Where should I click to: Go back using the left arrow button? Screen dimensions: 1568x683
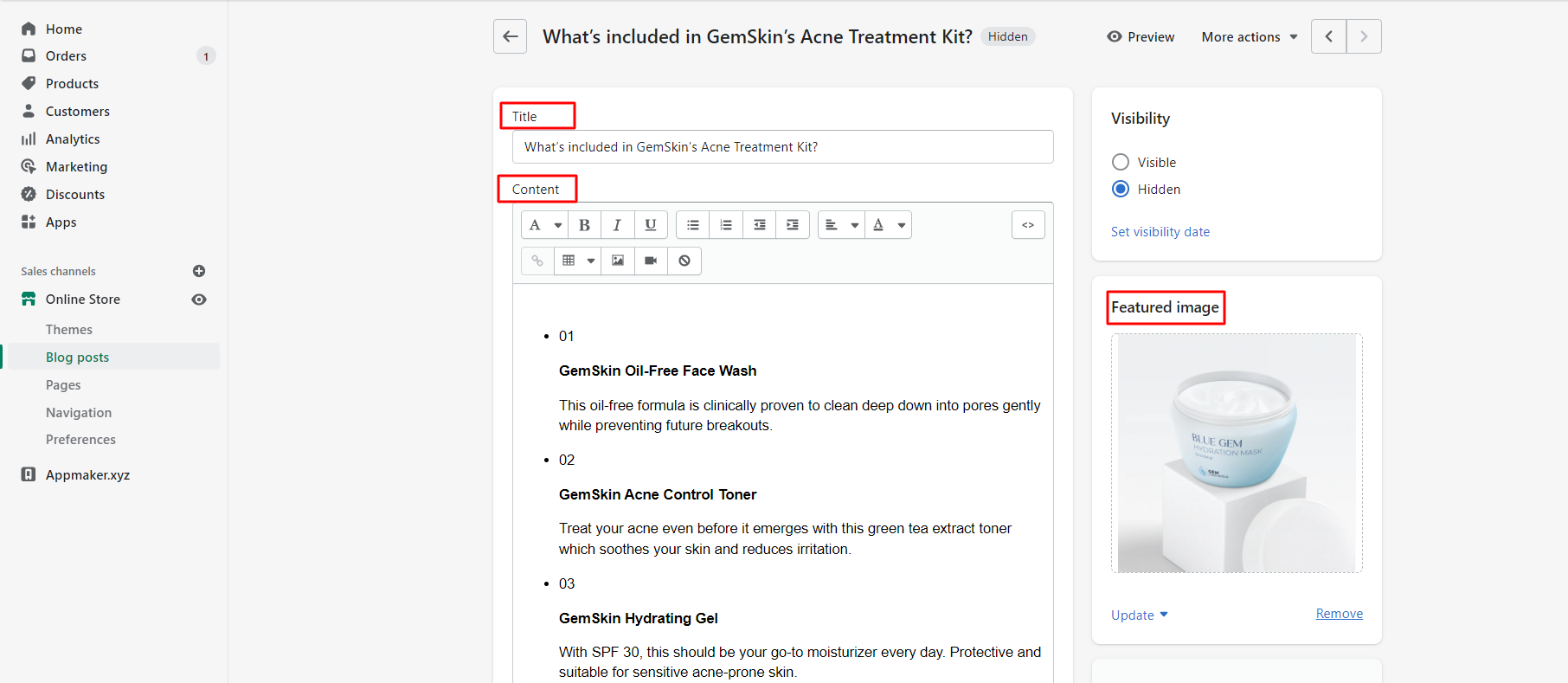[x=510, y=36]
